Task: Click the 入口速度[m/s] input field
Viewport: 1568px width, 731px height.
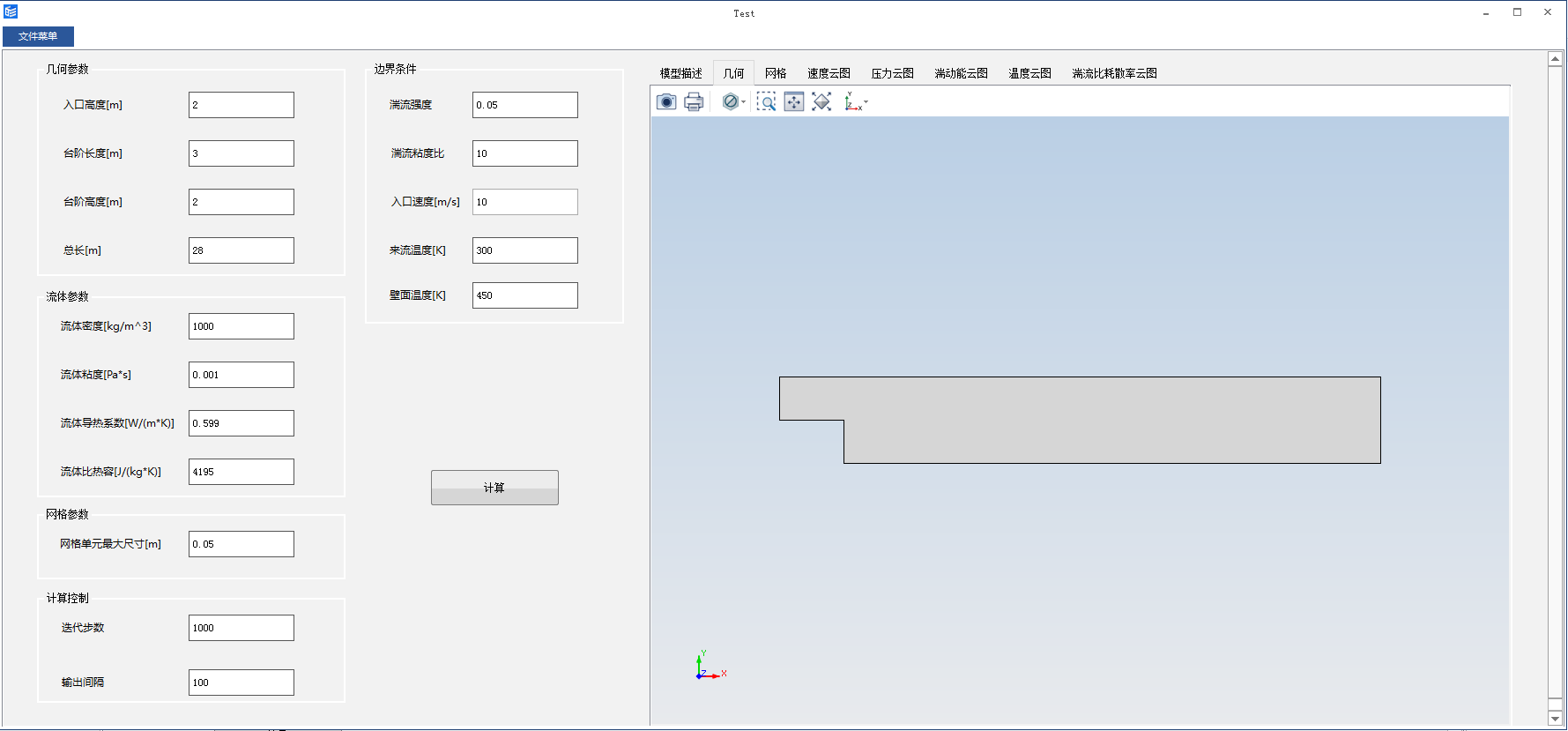Action: pyautogui.click(x=525, y=202)
